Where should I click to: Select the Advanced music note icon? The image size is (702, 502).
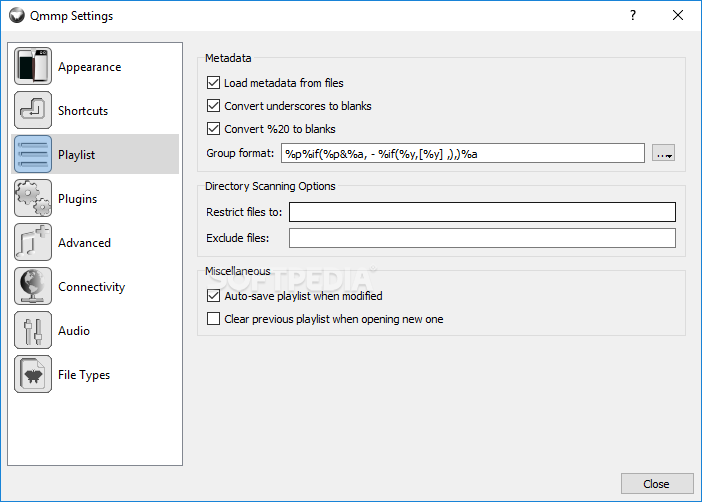click(x=33, y=242)
